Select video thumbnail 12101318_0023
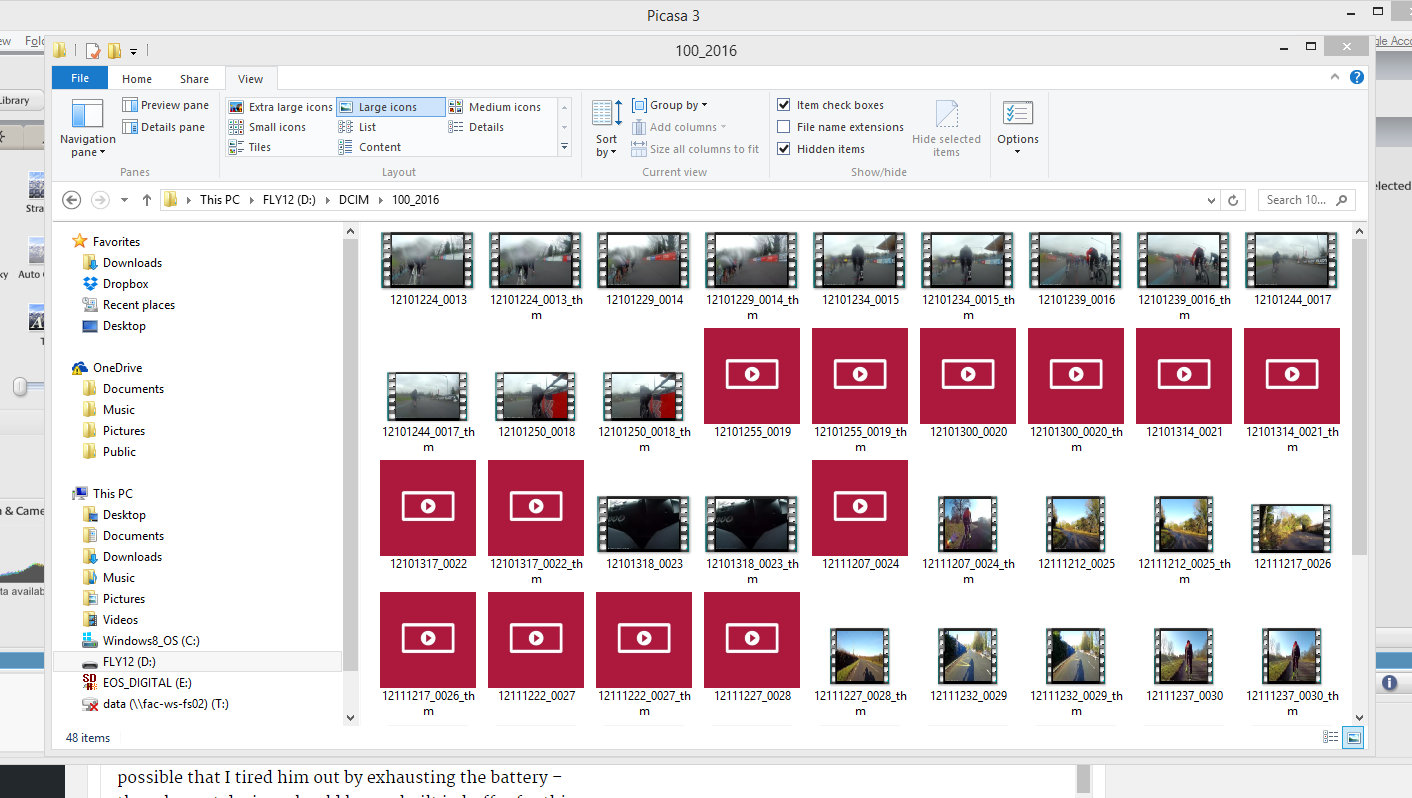Image resolution: width=1412 pixels, height=798 pixels. coord(644,524)
